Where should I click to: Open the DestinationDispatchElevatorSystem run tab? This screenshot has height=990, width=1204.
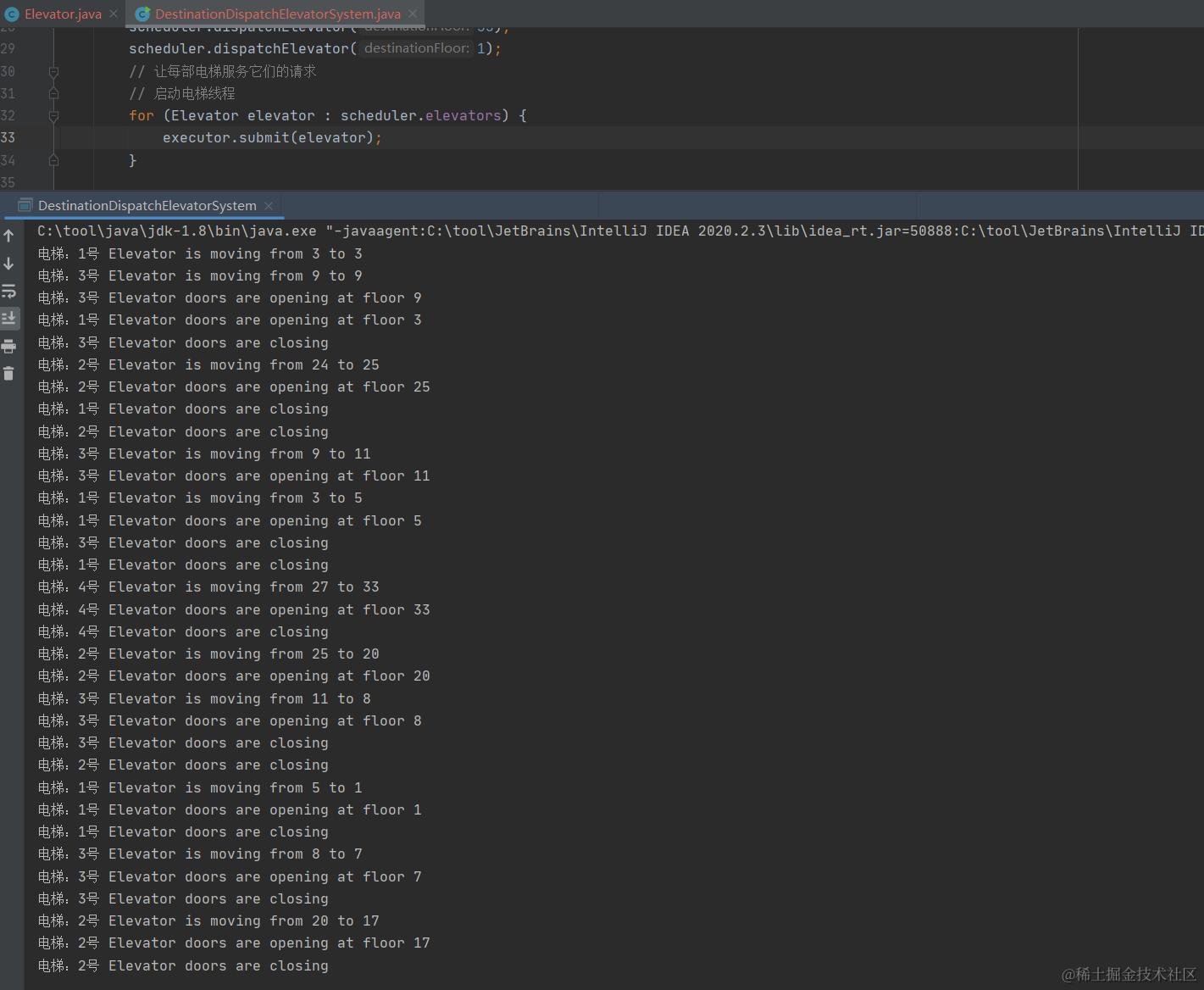point(147,205)
